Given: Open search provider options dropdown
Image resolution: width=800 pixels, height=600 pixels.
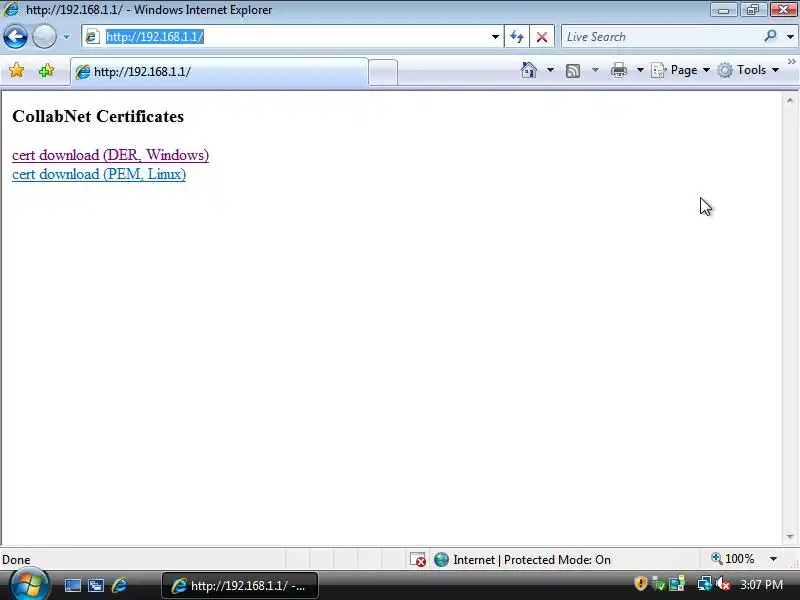Looking at the screenshot, I should click(x=790, y=37).
